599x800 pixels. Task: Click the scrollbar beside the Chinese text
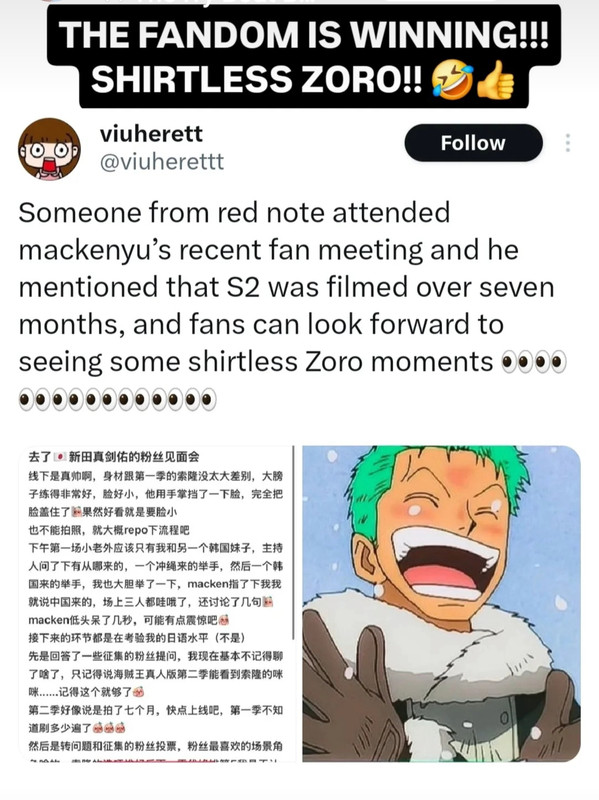tap(293, 542)
